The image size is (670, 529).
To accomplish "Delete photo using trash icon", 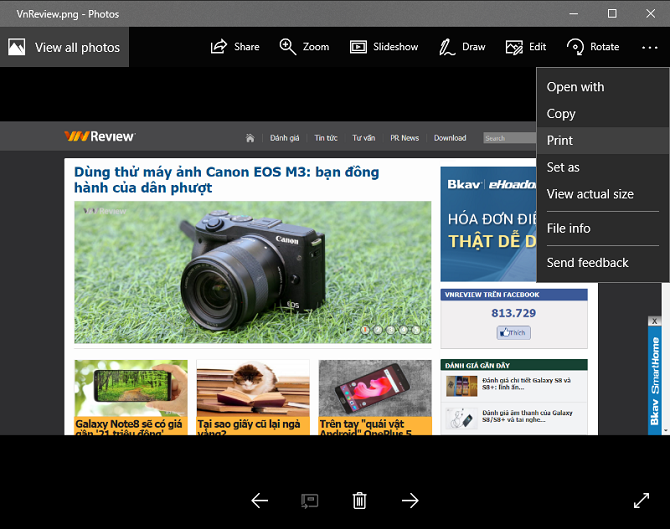I will tap(360, 501).
